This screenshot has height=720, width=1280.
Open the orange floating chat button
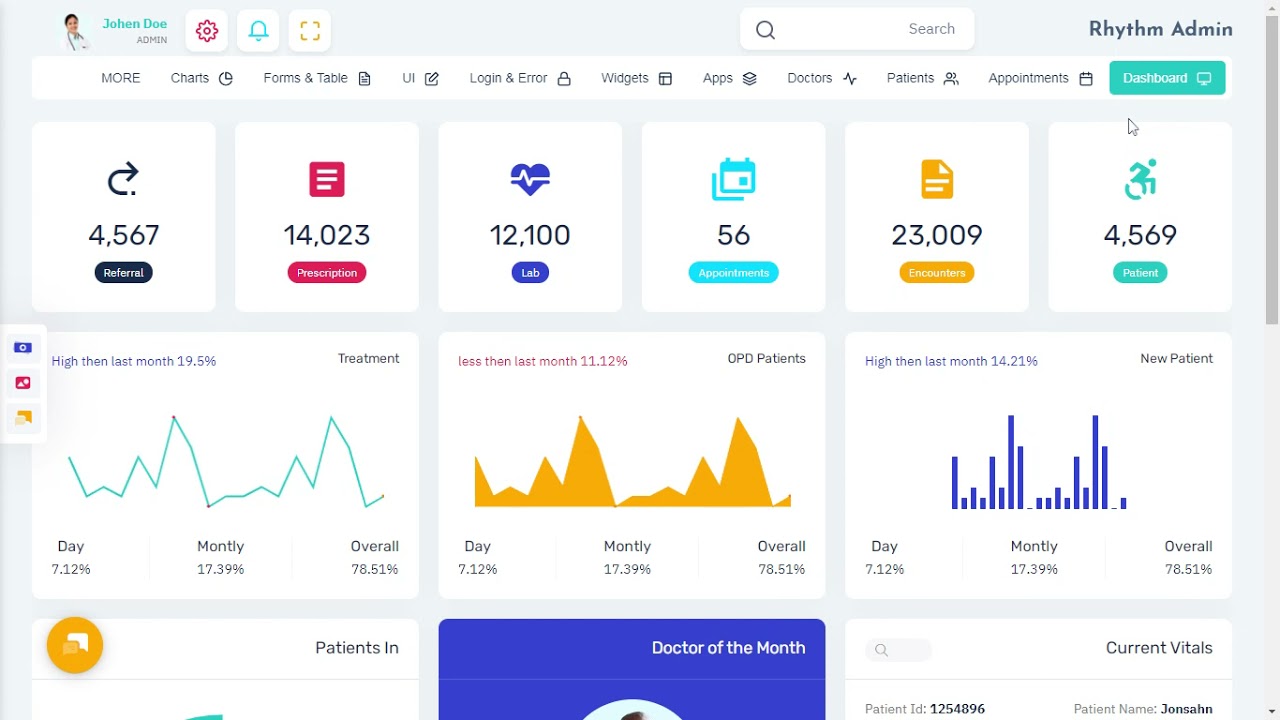tap(75, 645)
